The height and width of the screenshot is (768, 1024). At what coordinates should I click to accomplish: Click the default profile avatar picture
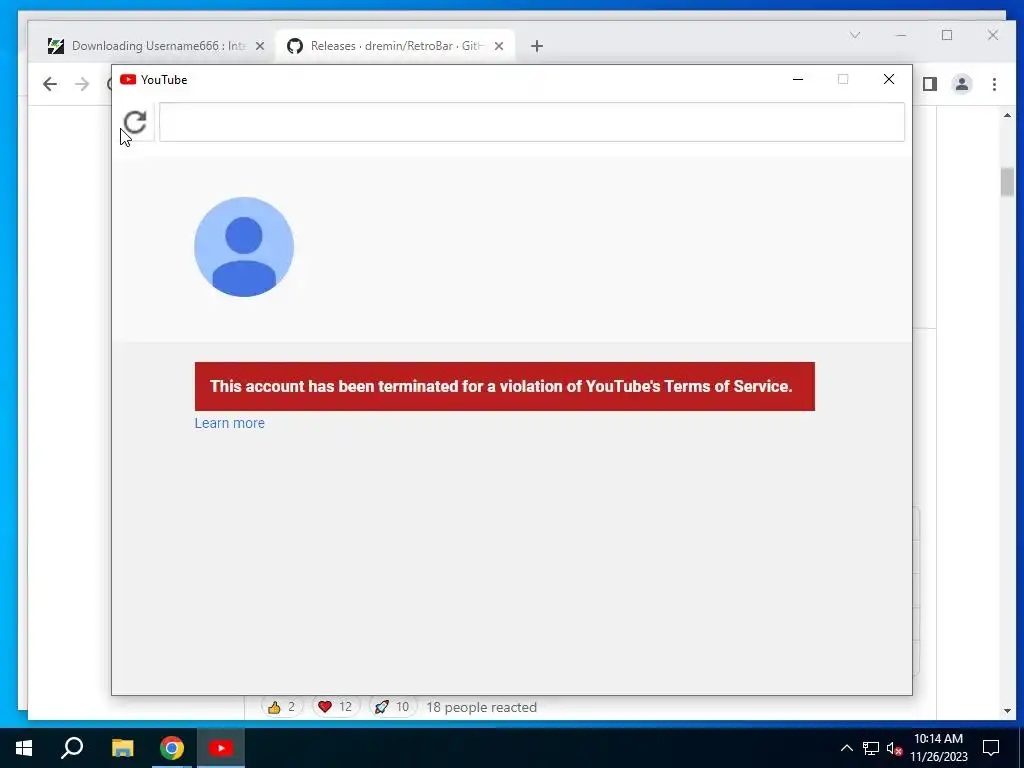click(x=244, y=247)
